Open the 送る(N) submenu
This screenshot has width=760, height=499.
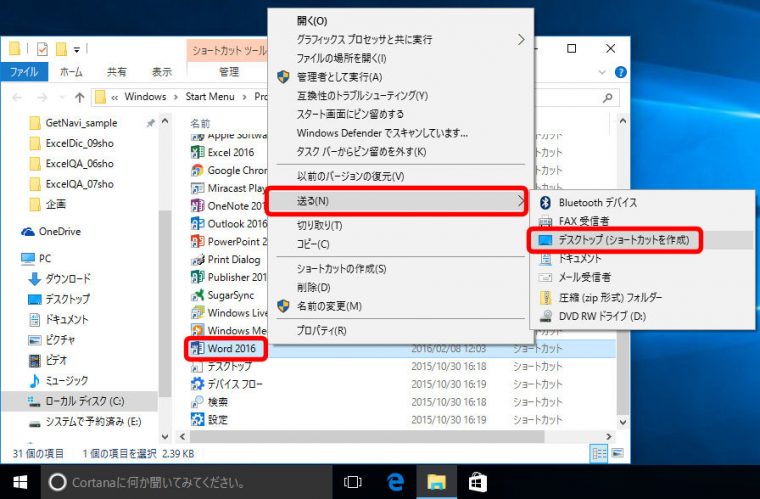(x=396, y=201)
